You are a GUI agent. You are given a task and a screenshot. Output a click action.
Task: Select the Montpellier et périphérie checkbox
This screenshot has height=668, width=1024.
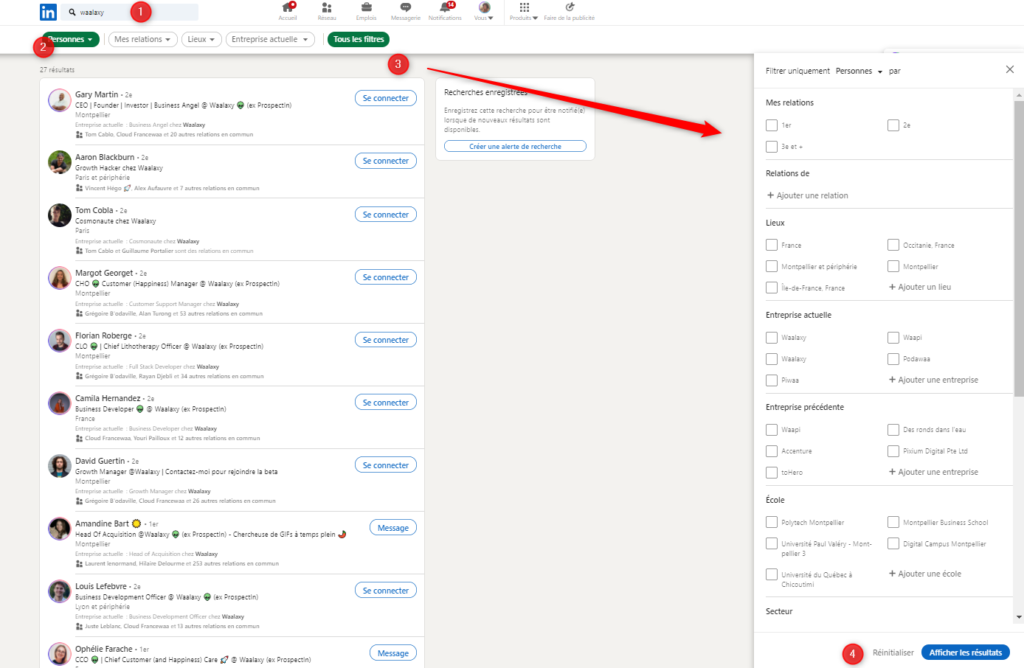[x=772, y=266]
